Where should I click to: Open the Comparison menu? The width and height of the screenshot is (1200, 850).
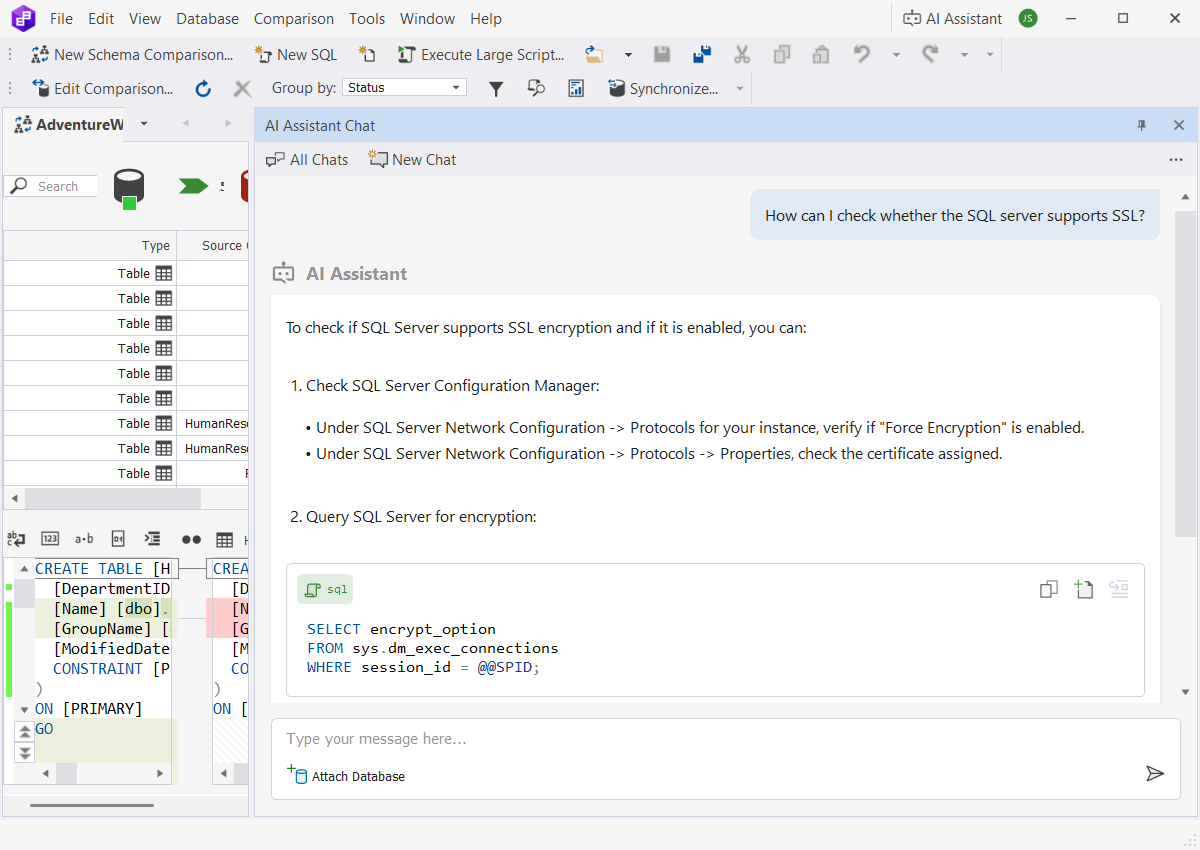(x=294, y=19)
